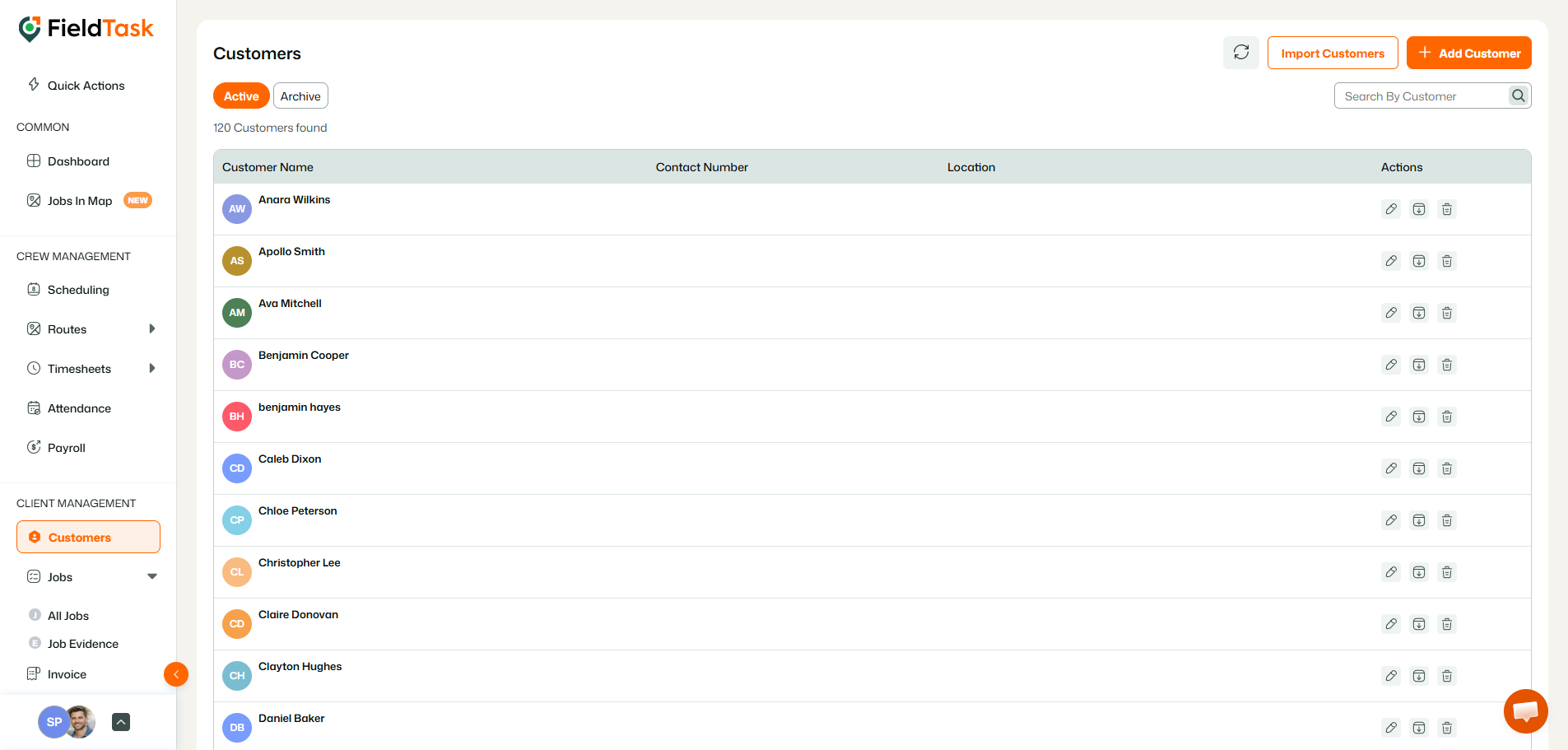
Task: Delete the Anara Wilkins customer
Action: 1447,209
